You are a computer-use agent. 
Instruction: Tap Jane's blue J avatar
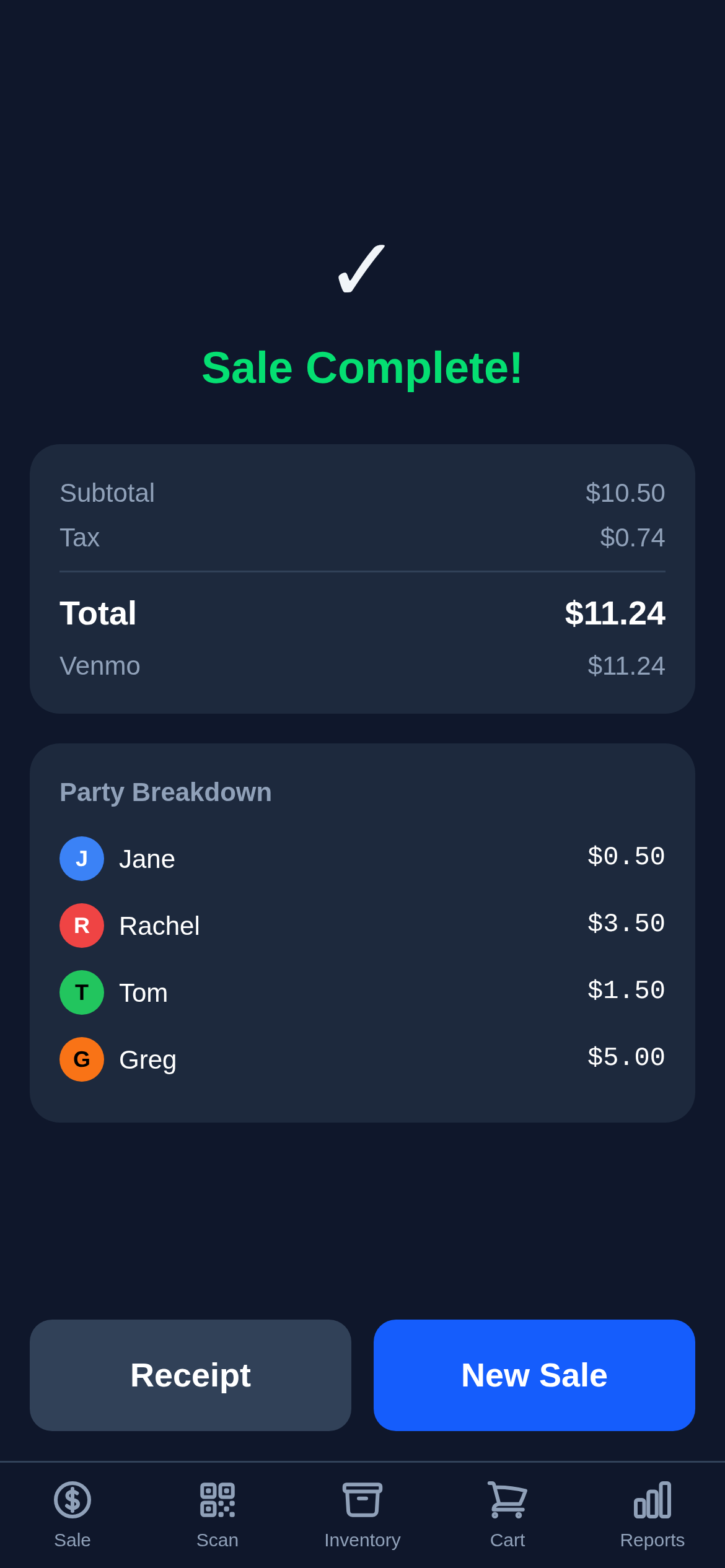[82, 859]
